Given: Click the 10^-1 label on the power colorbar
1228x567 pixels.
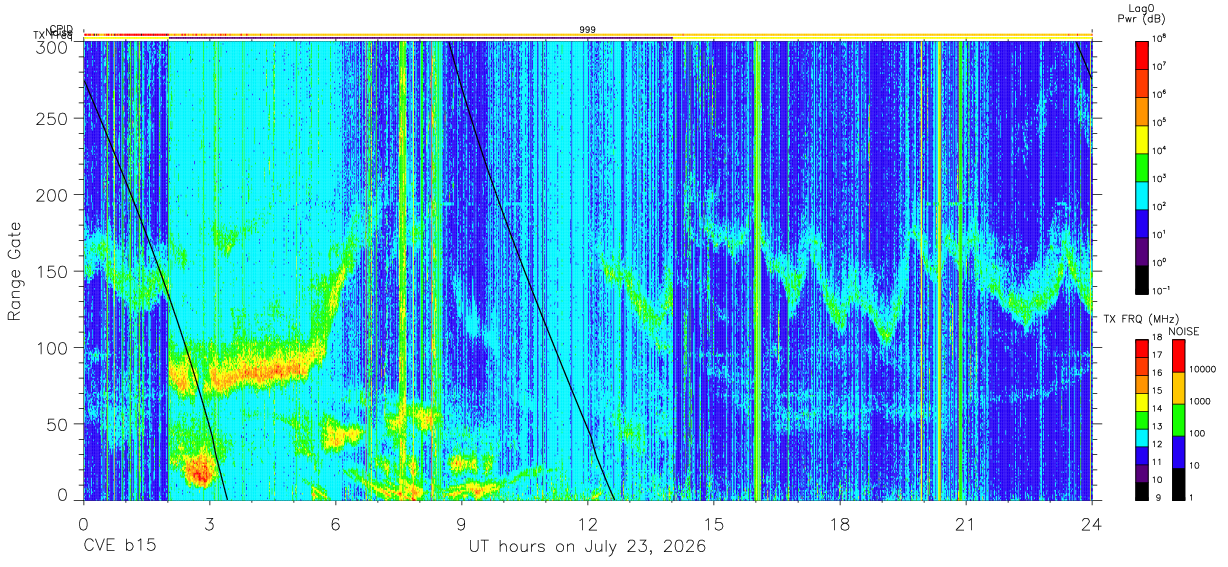Looking at the screenshot, I should (1159, 290).
